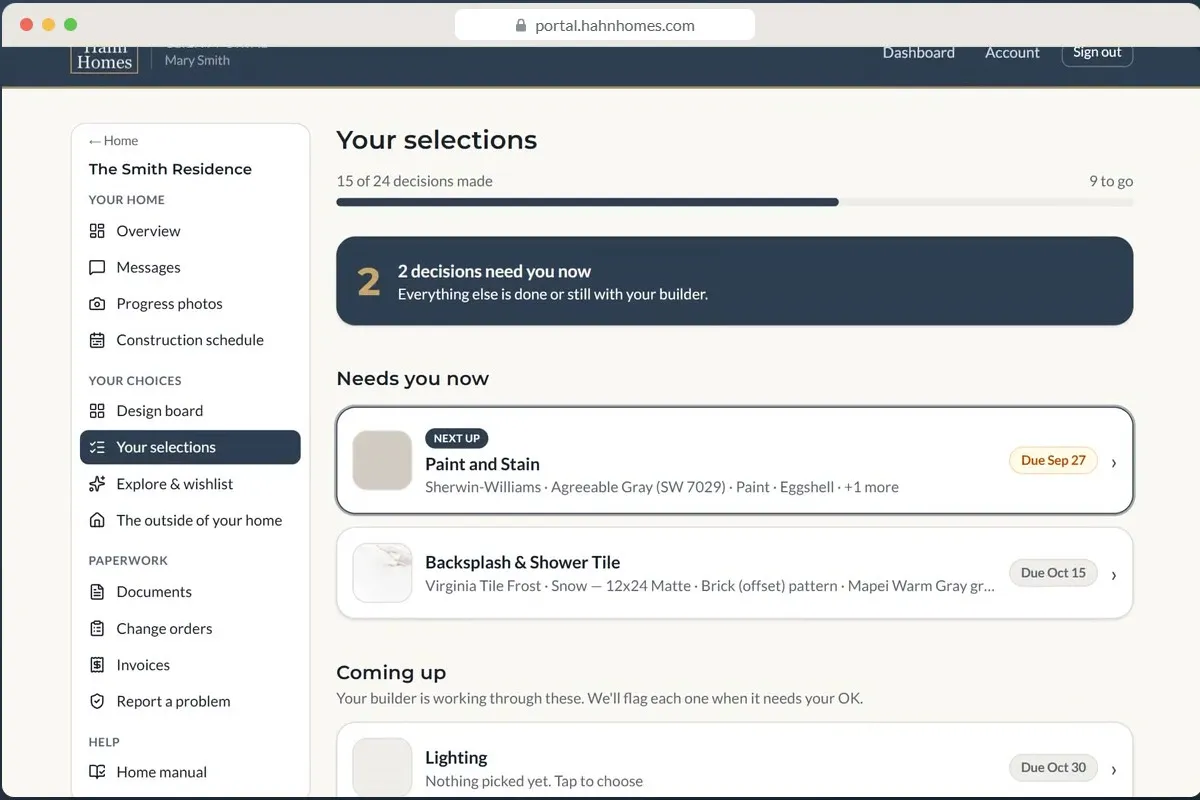This screenshot has width=1200, height=800.
Task: Go back via the Home link
Action: (113, 141)
